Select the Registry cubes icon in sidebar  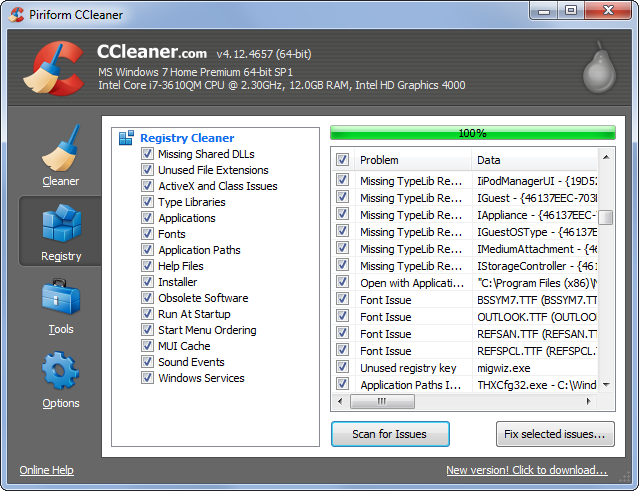62,223
